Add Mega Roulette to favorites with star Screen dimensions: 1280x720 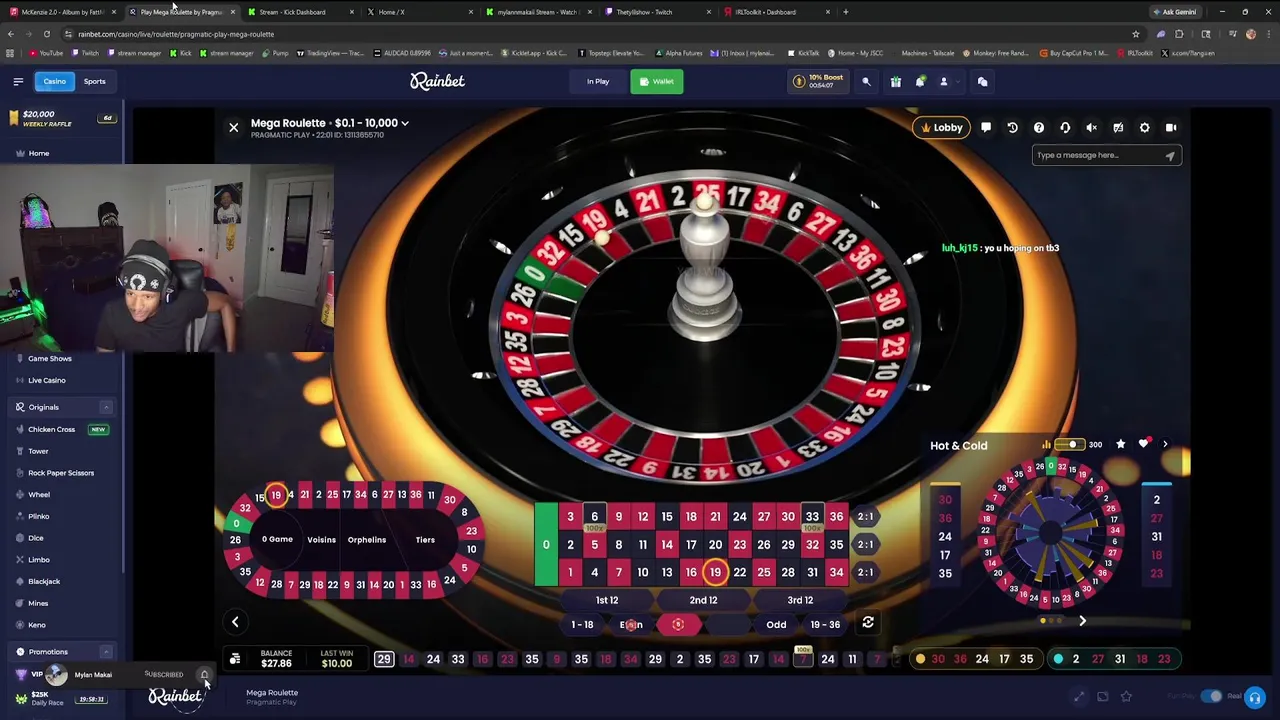pyautogui.click(x=1126, y=697)
